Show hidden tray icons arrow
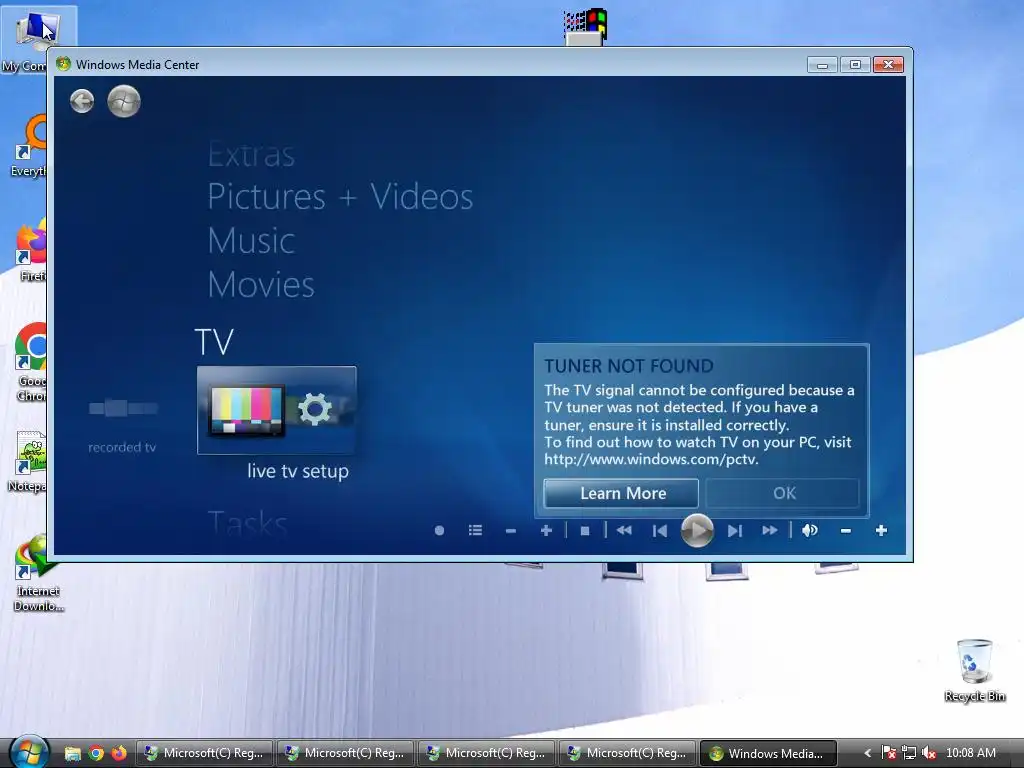 [x=867, y=753]
